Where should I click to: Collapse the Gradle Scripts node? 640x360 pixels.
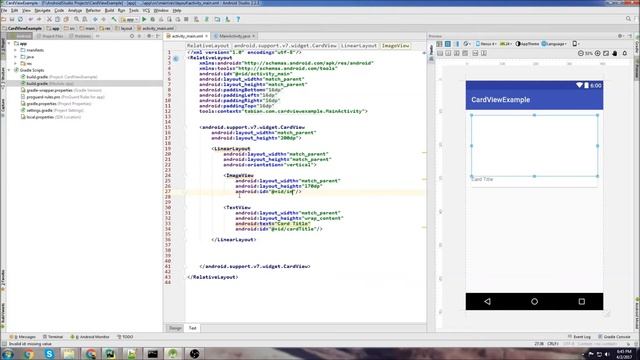point(9,70)
